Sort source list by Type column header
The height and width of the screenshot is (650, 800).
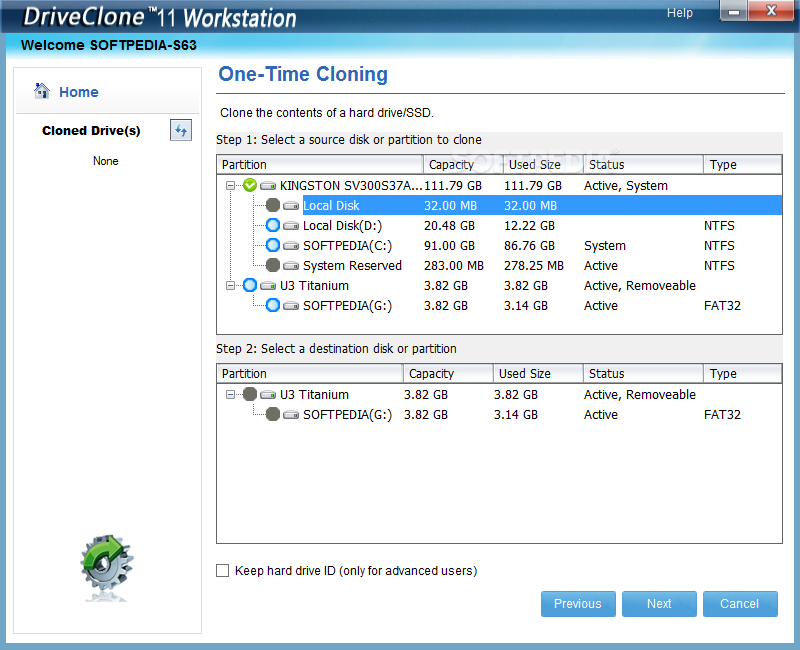tap(742, 165)
